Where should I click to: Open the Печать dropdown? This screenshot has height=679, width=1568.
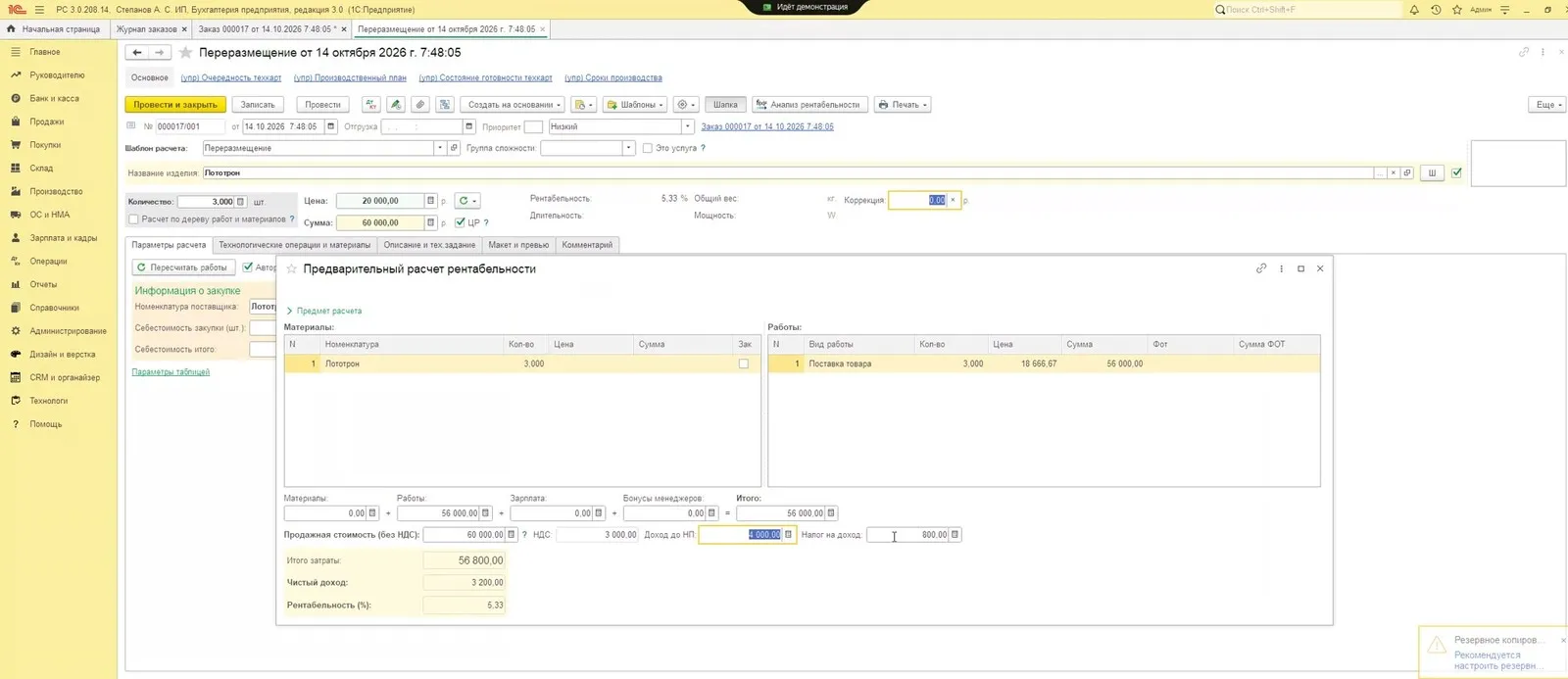[902, 105]
